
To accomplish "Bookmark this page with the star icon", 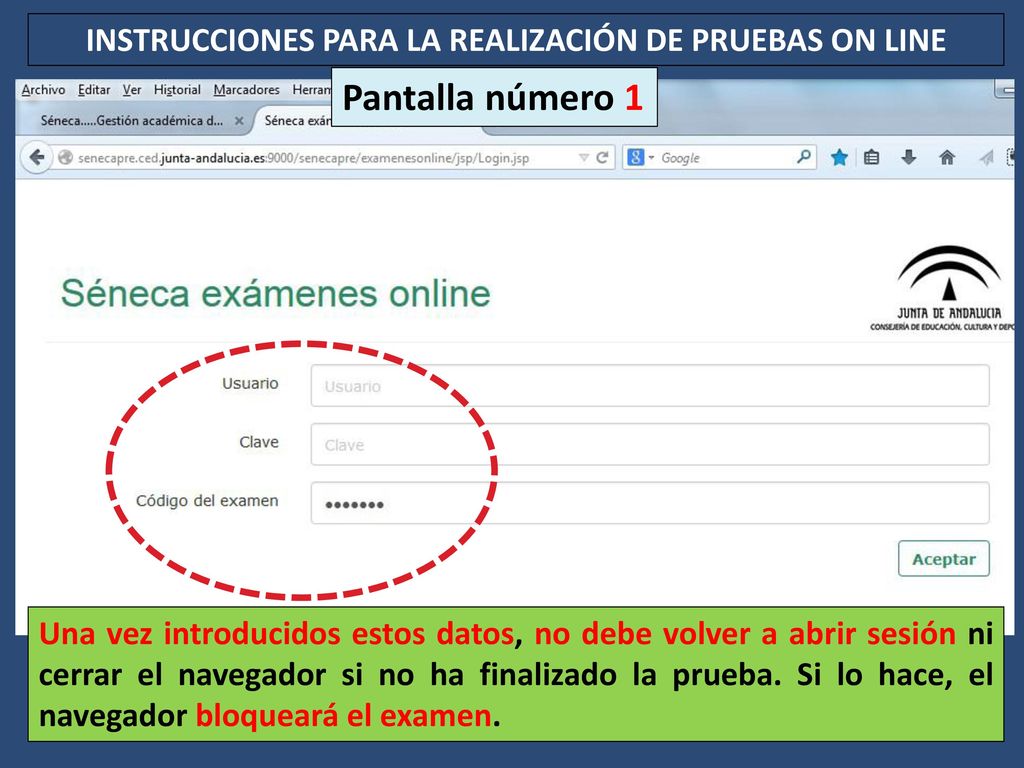I will pos(839,157).
